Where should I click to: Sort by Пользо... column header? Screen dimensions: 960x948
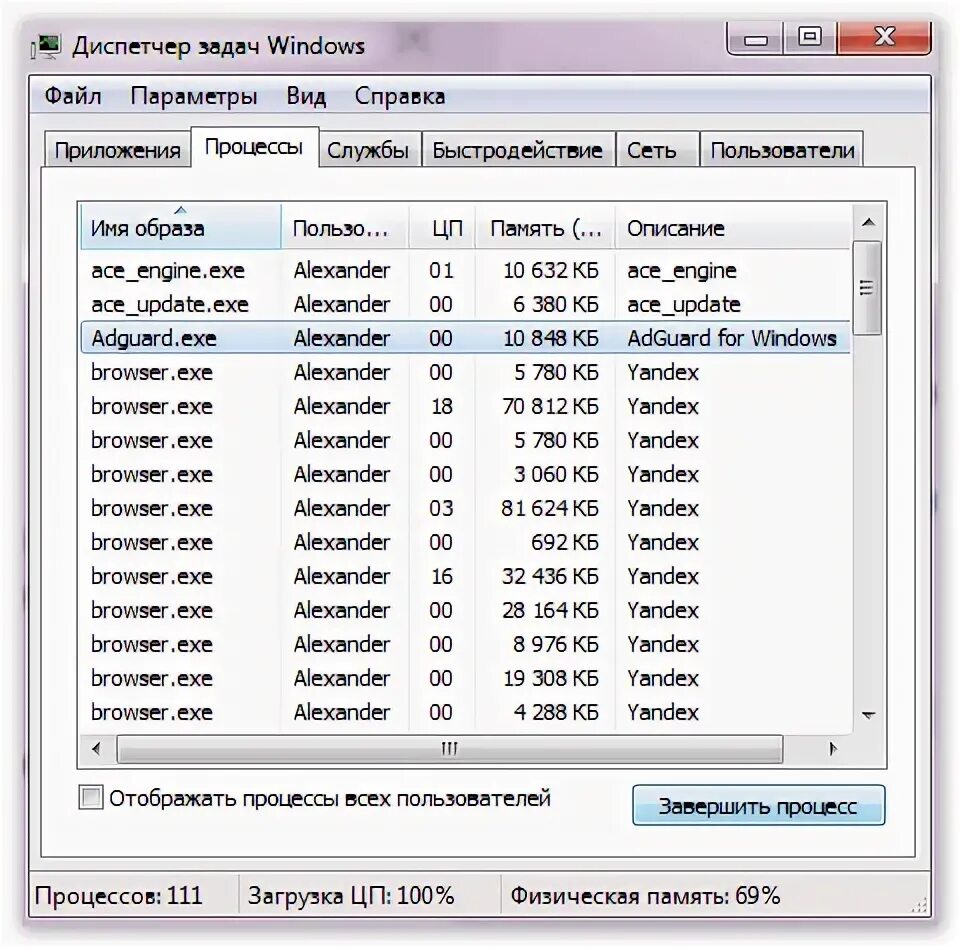(x=345, y=228)
